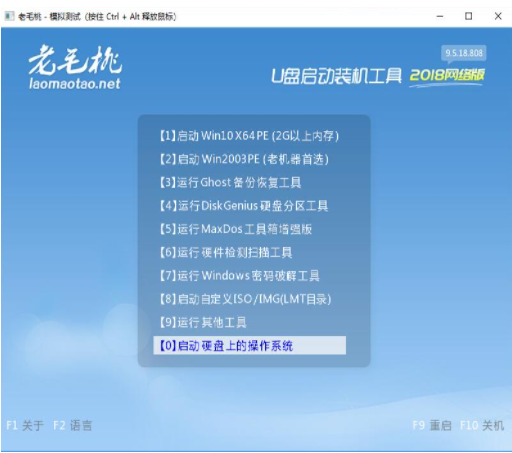Screen dimensions: 512x453
Task: Click the laomaotao.net logo
Action: (75, 68)
